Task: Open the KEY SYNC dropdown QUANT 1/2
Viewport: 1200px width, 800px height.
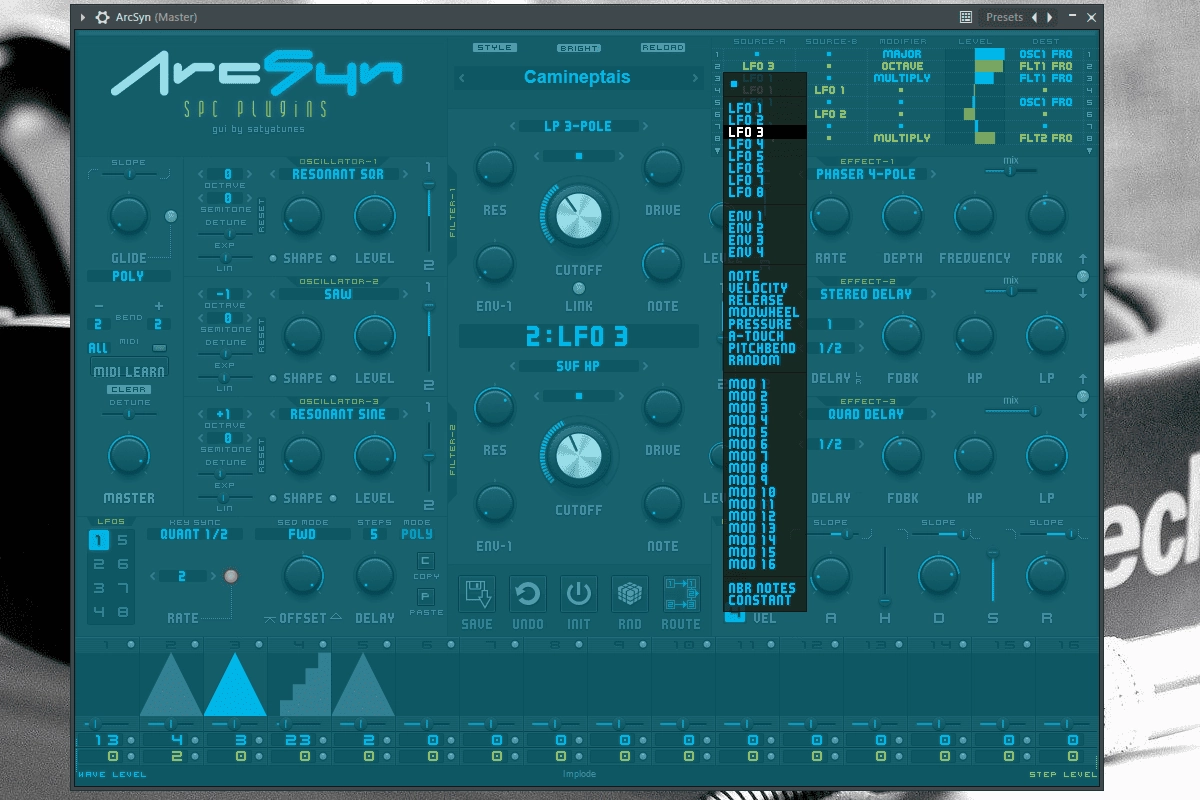Action: (194, 534)
